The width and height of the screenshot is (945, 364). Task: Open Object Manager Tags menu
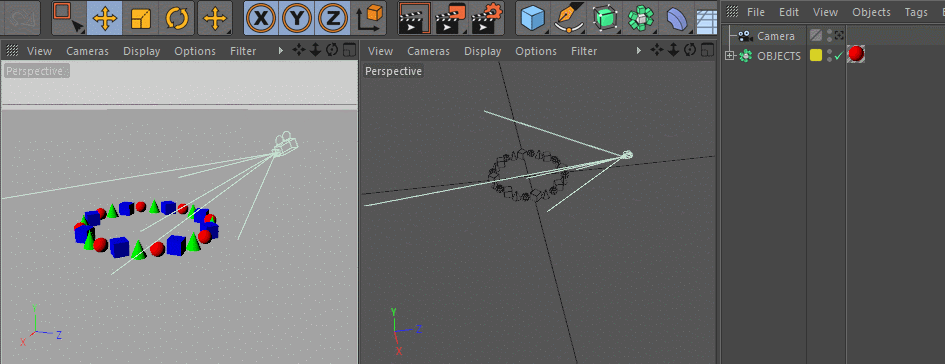point(916,12)
